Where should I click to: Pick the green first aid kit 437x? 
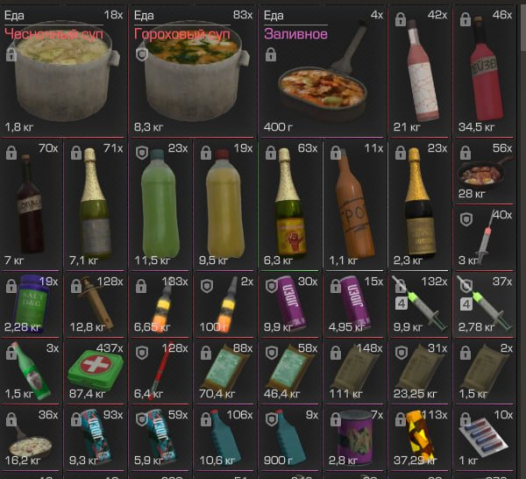click(x=95, y=372)
